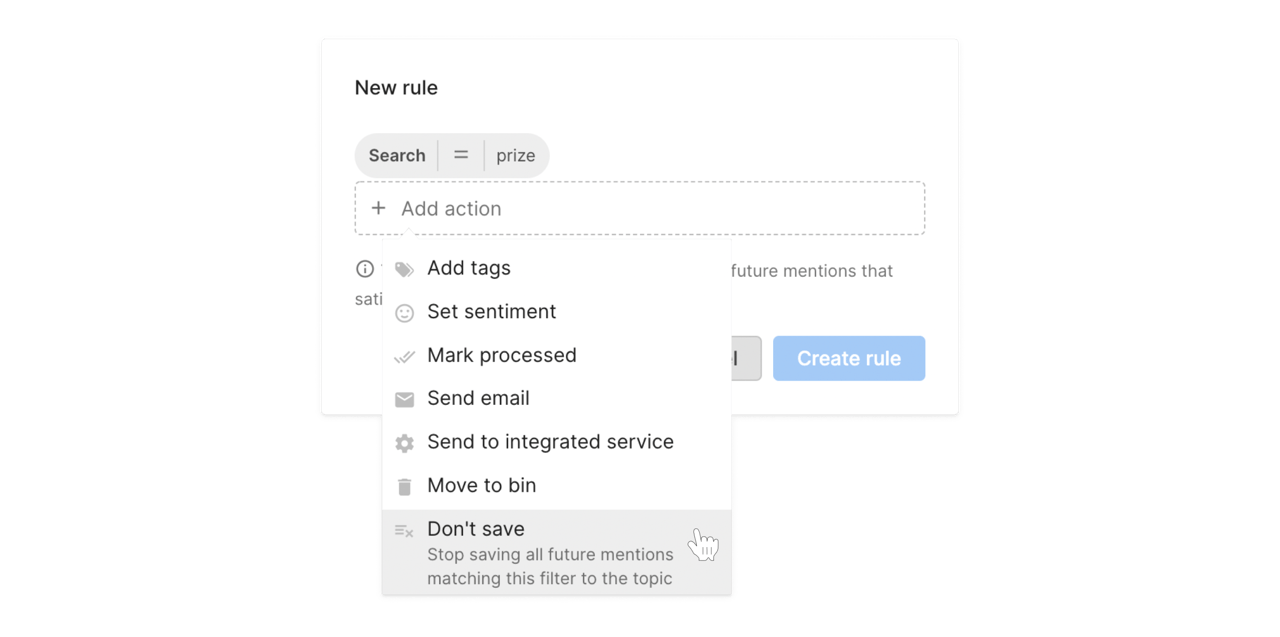Image resolution: width=1280 pixels, height=637 pixels.
Task: Click the gear icon for integrated service
Action: [404, 443]
